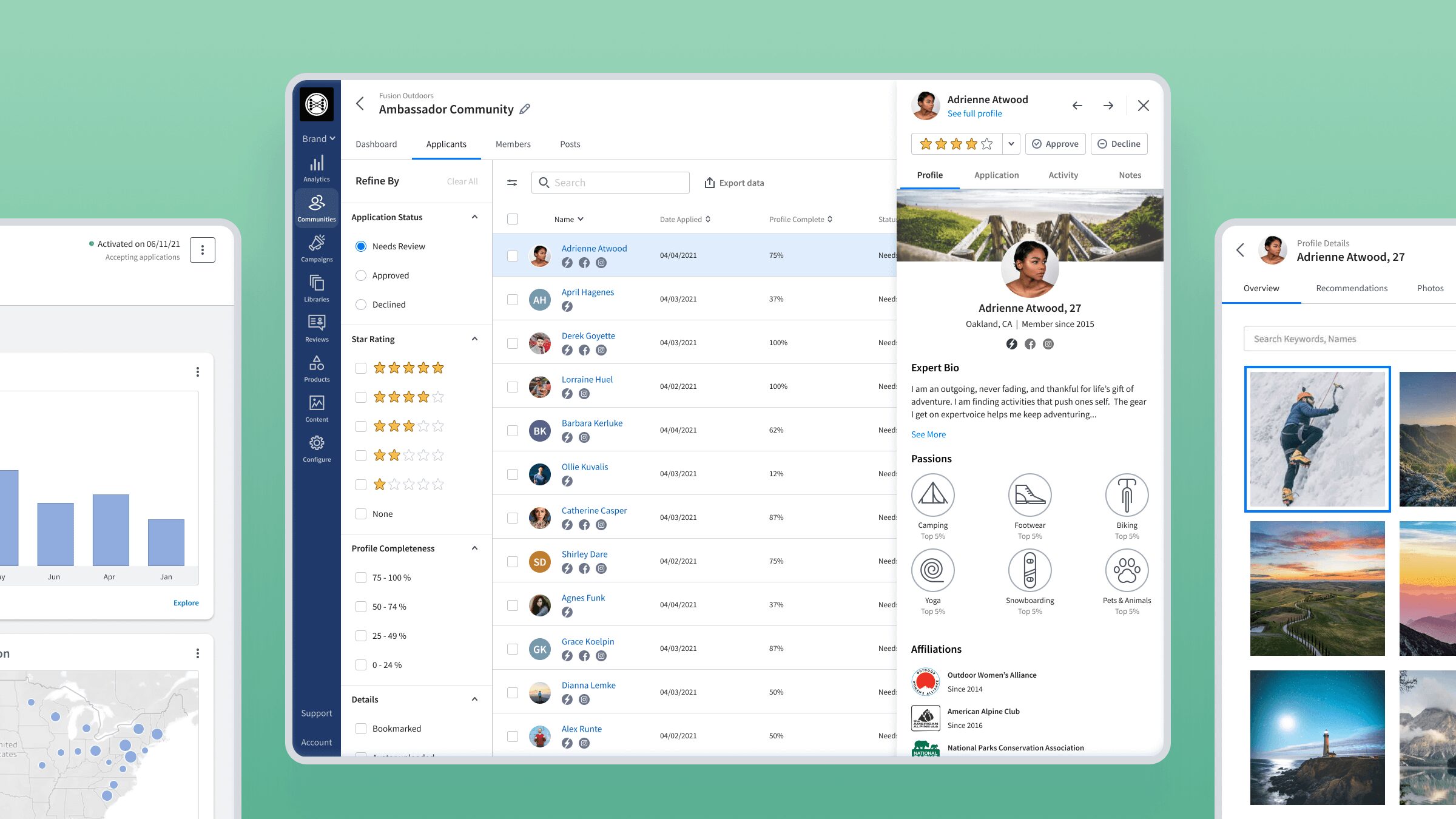Edit the Ambassador Community name
The width and height of the screenshot is (1456, 819).
(x=525, y=109)
